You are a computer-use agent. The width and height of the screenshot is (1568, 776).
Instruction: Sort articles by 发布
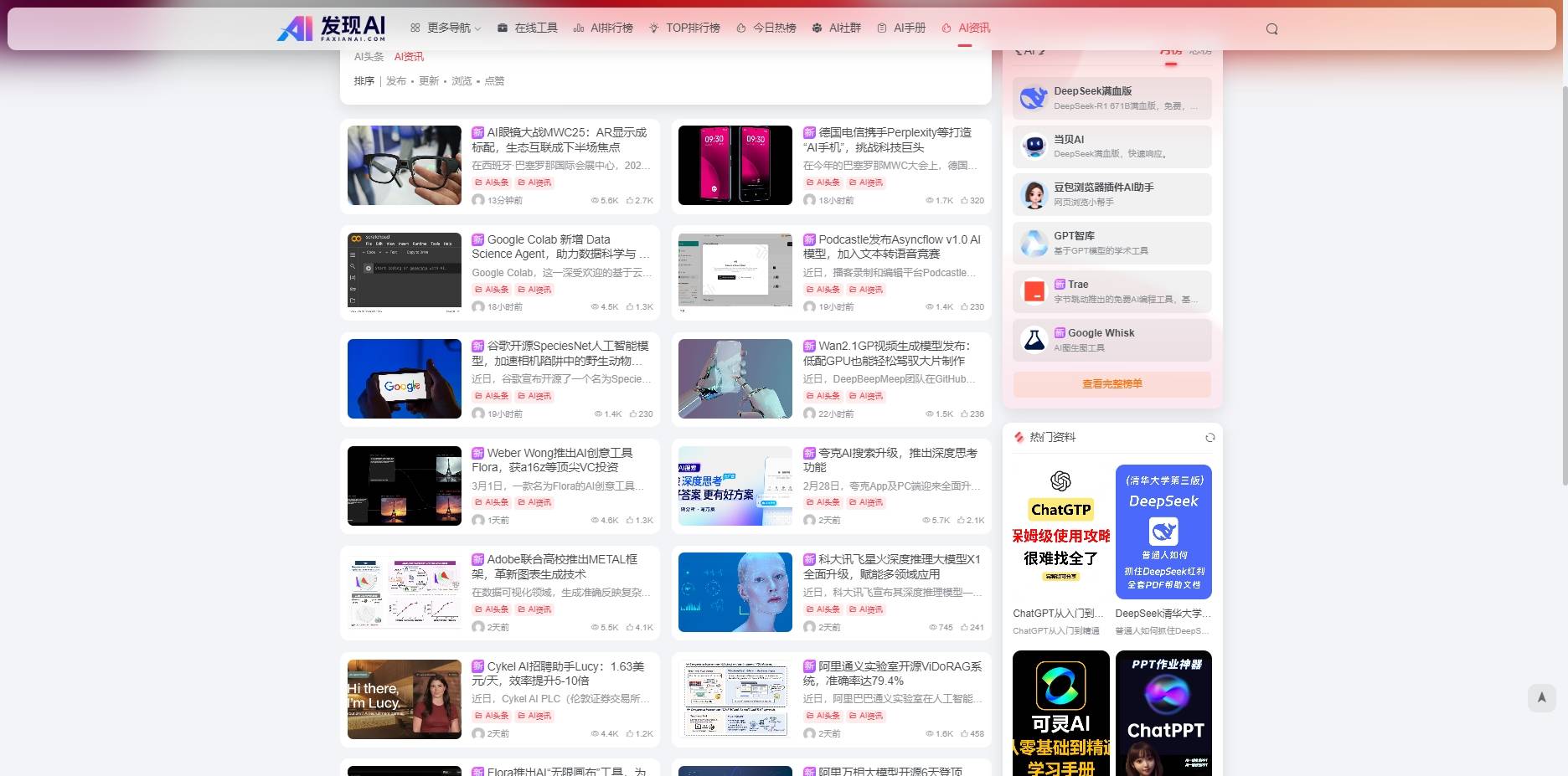coord(396,81)
